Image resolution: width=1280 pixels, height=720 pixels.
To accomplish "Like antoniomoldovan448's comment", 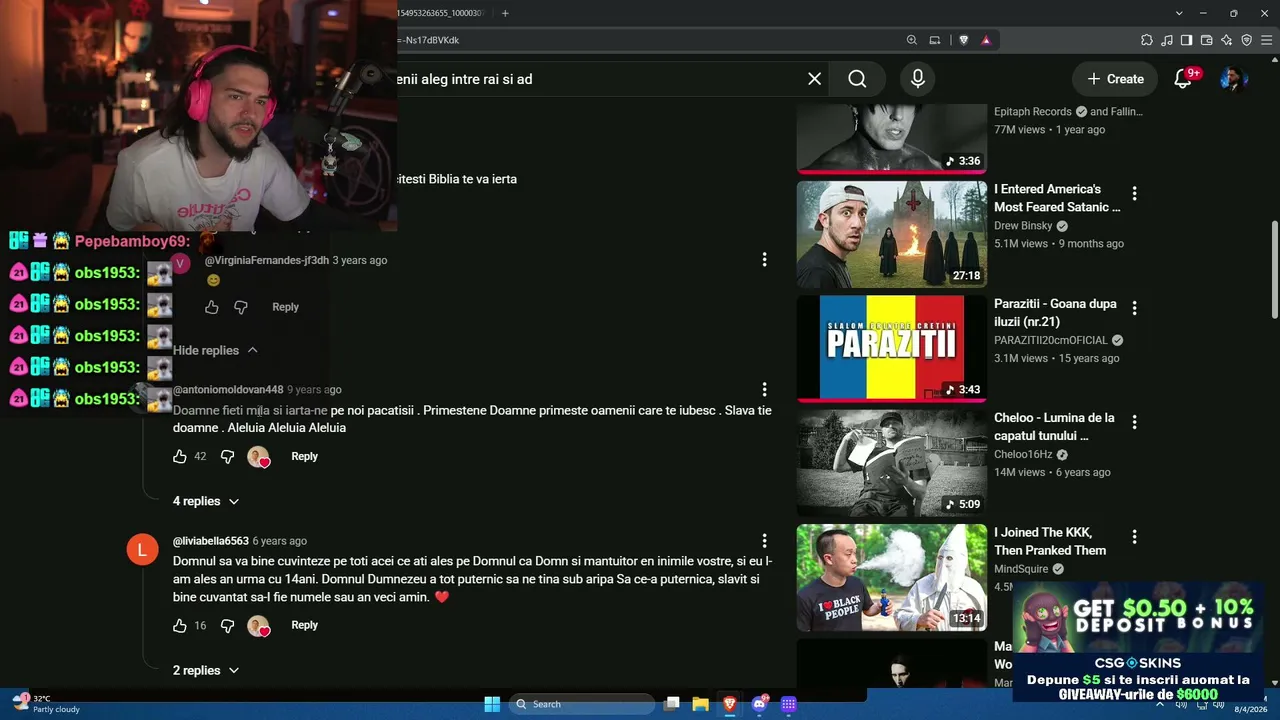I will pos(180,456).
